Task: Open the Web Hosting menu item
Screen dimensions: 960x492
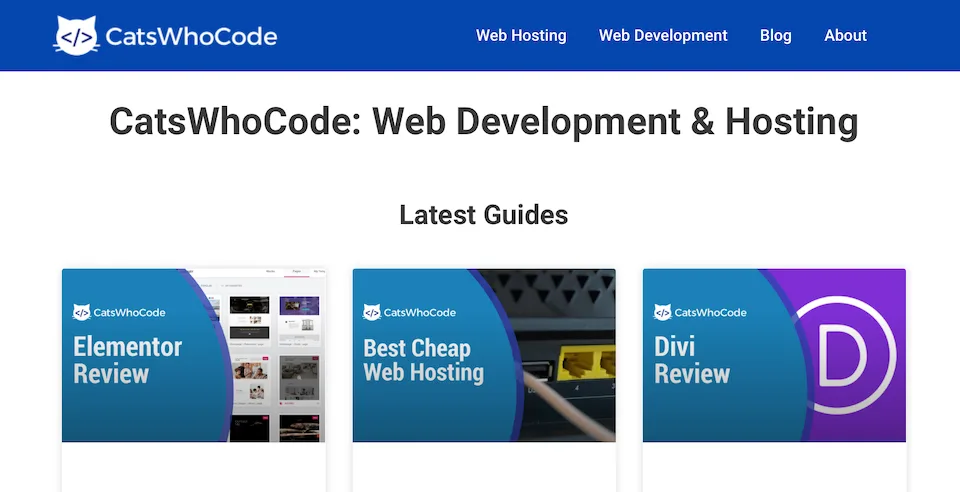Action: click(x=521, y=35)
